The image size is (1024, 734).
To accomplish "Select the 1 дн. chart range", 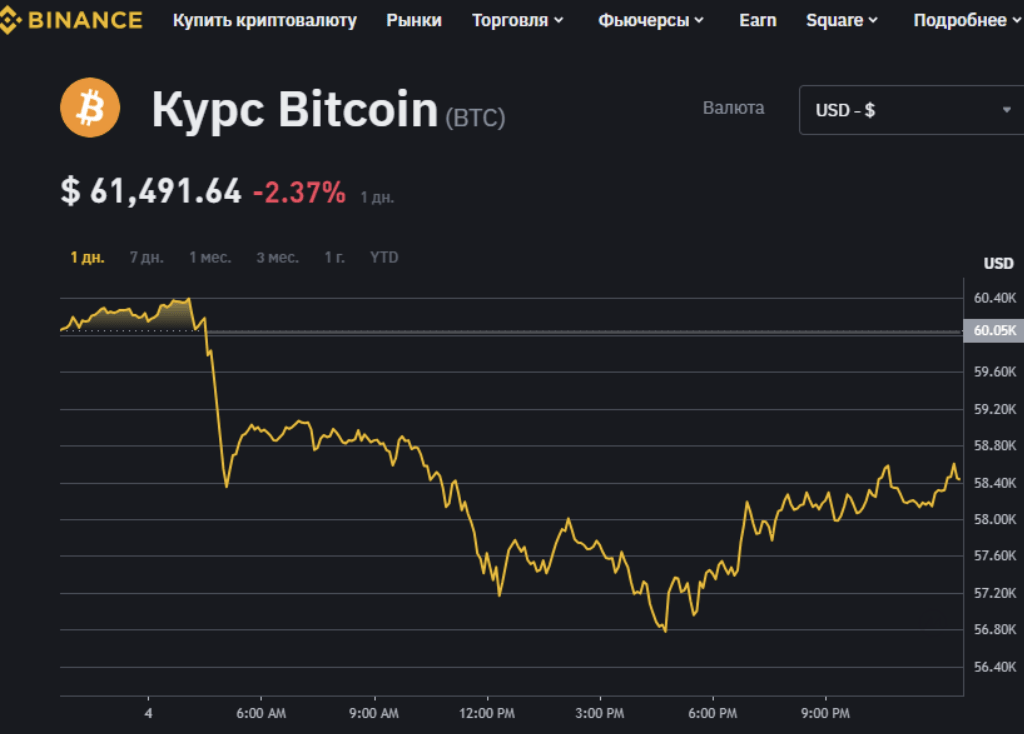I will point(88,257).
